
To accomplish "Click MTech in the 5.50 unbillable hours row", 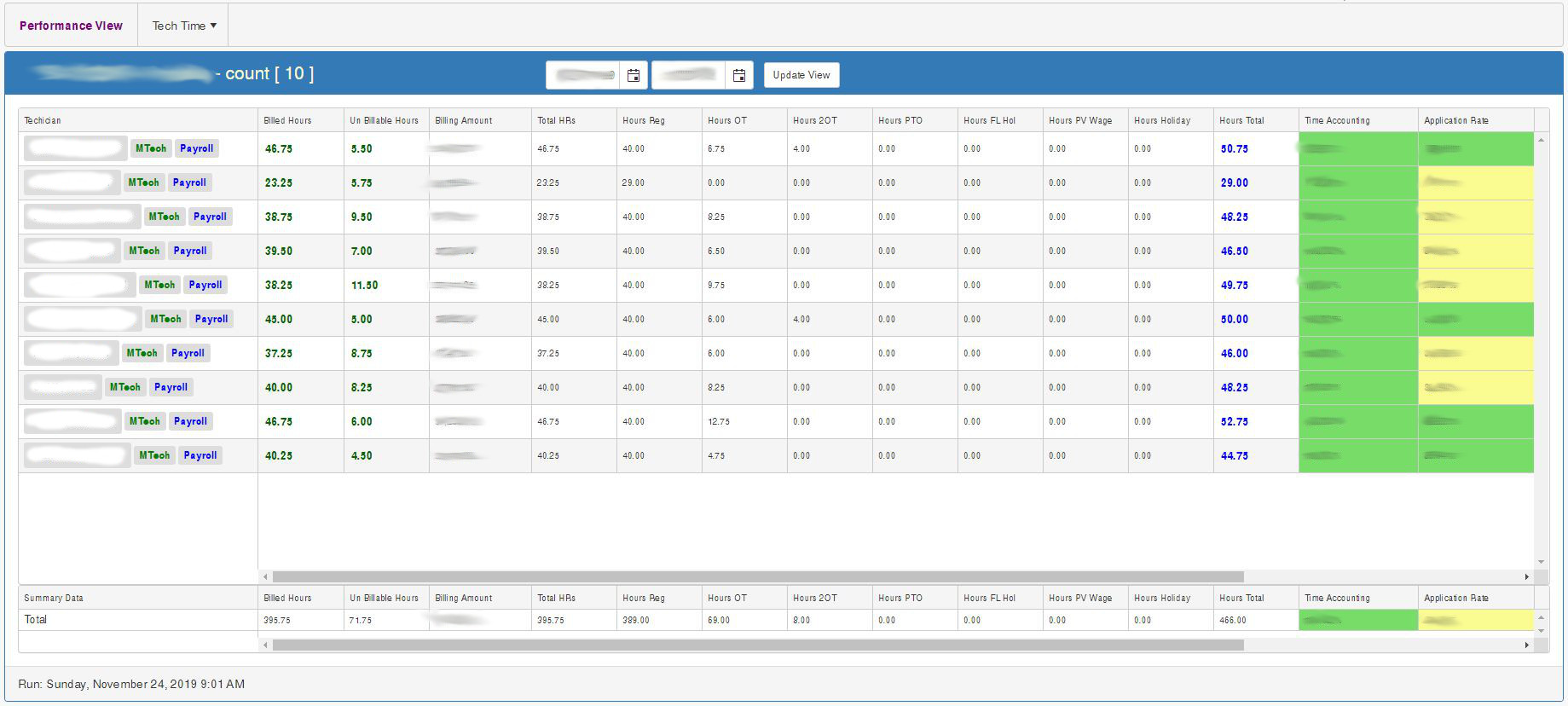I will [151, 148].
